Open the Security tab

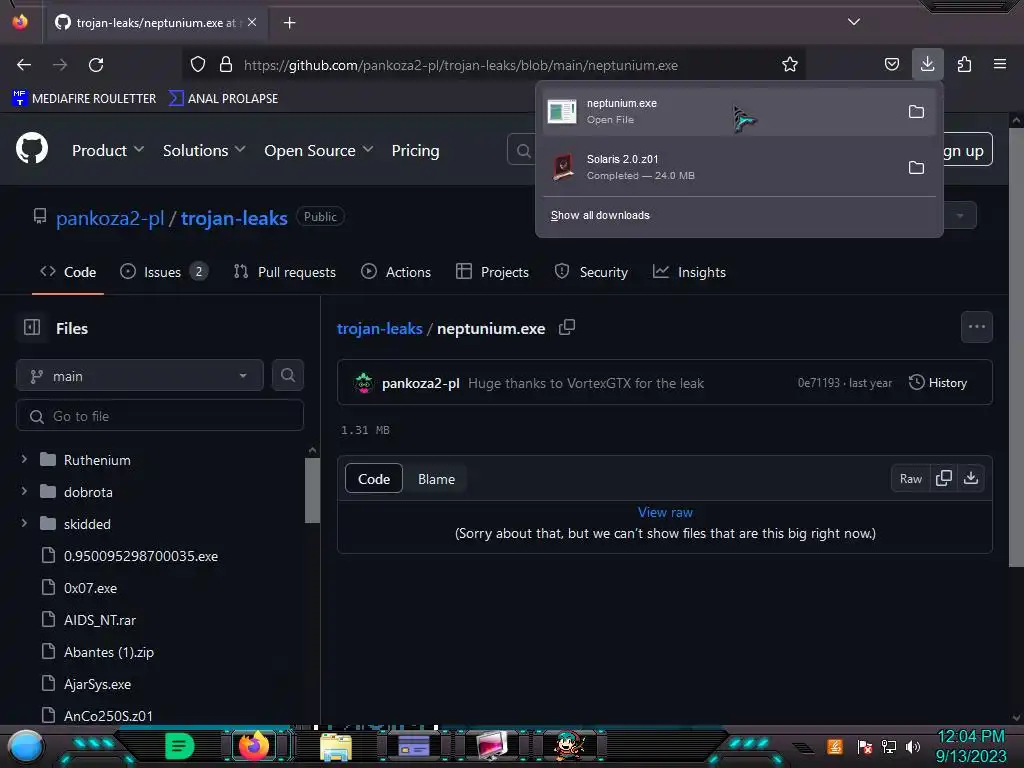click(x=591, y=272)
